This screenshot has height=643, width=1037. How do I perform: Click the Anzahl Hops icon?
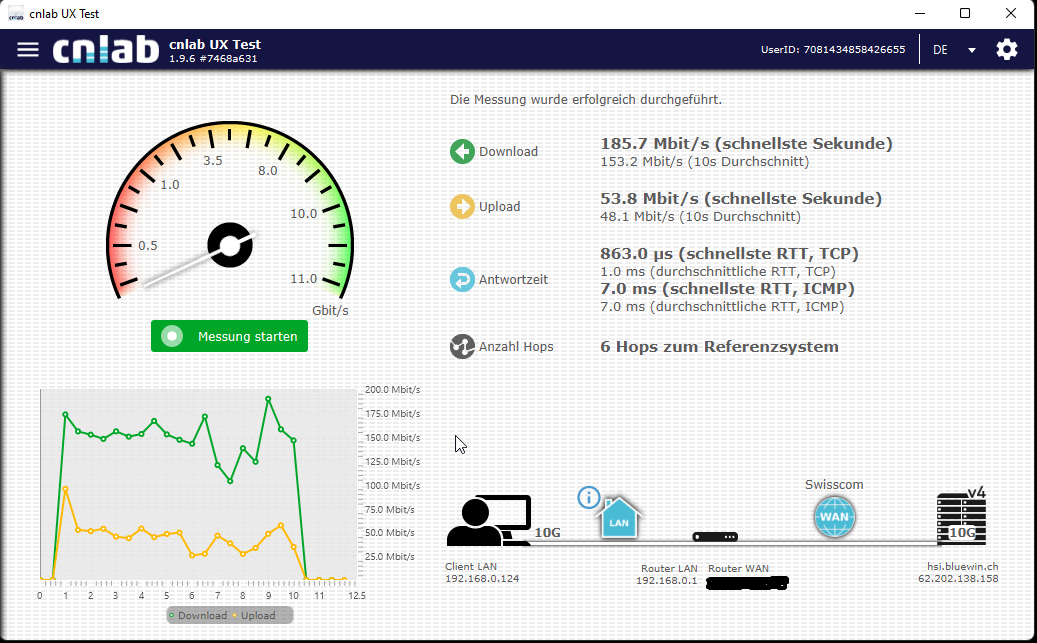pos(462,347)
